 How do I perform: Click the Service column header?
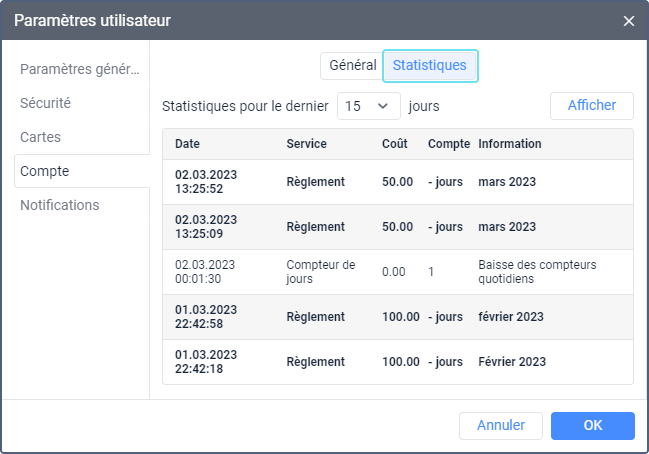click(306, 144)
